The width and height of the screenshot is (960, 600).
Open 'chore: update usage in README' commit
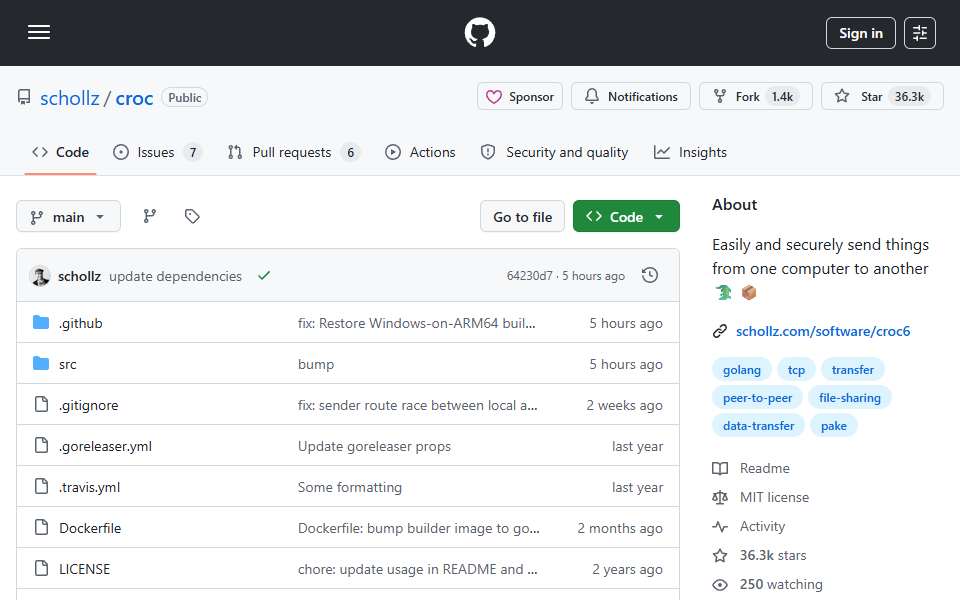[418, 569]
